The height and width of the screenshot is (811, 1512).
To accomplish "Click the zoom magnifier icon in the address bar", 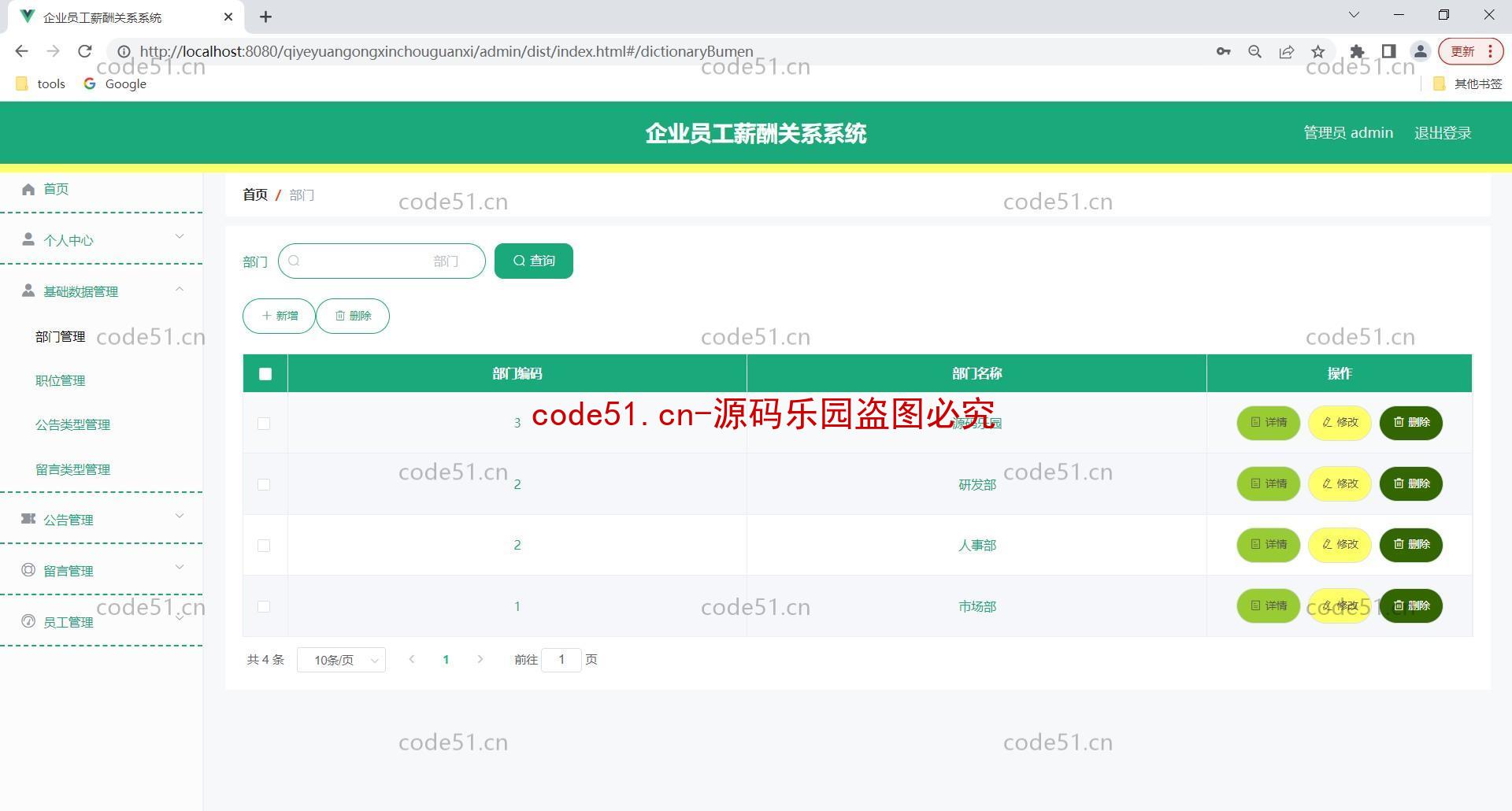I will [x=1255, y=52].
